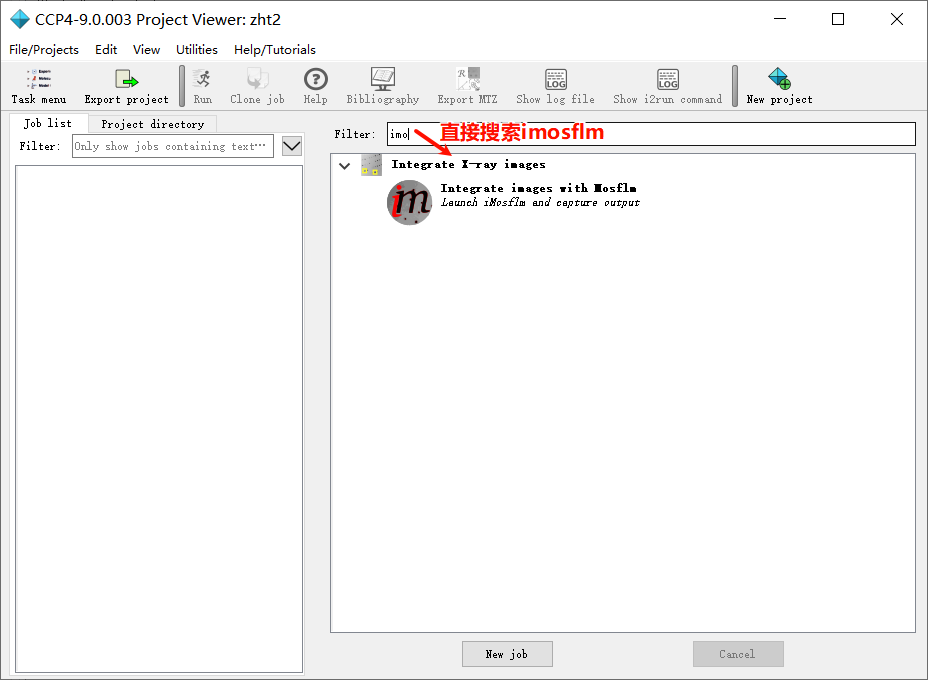Image resolution: width=928 pixels, height=680 pixels.
Task: Click Show i2run command icon
Action: tap(668, 79)
